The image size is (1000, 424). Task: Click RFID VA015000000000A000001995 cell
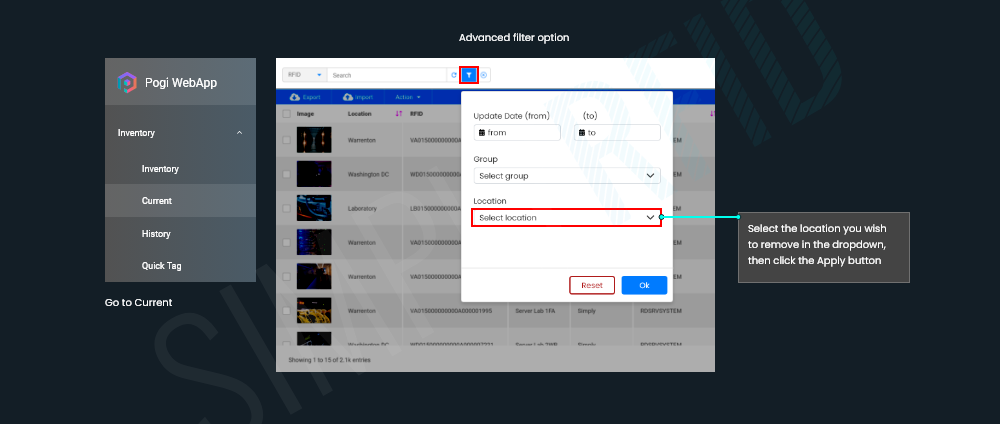[452, 311]
